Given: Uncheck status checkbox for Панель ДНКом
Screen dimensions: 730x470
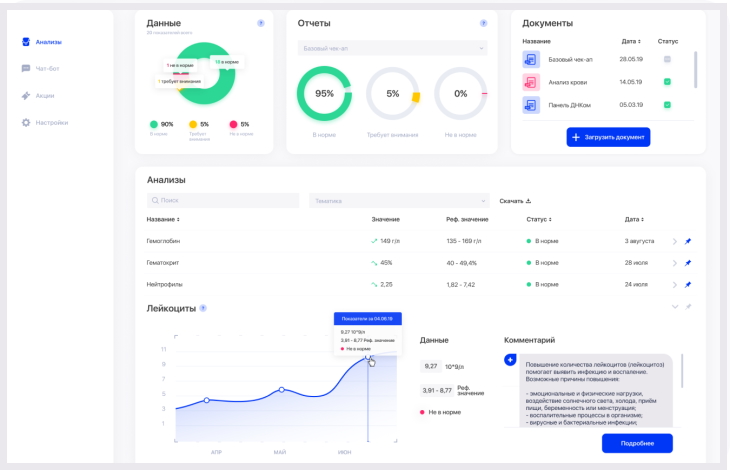Looking at the screenshot, I should pyautogui.click(x=667, y=105).
